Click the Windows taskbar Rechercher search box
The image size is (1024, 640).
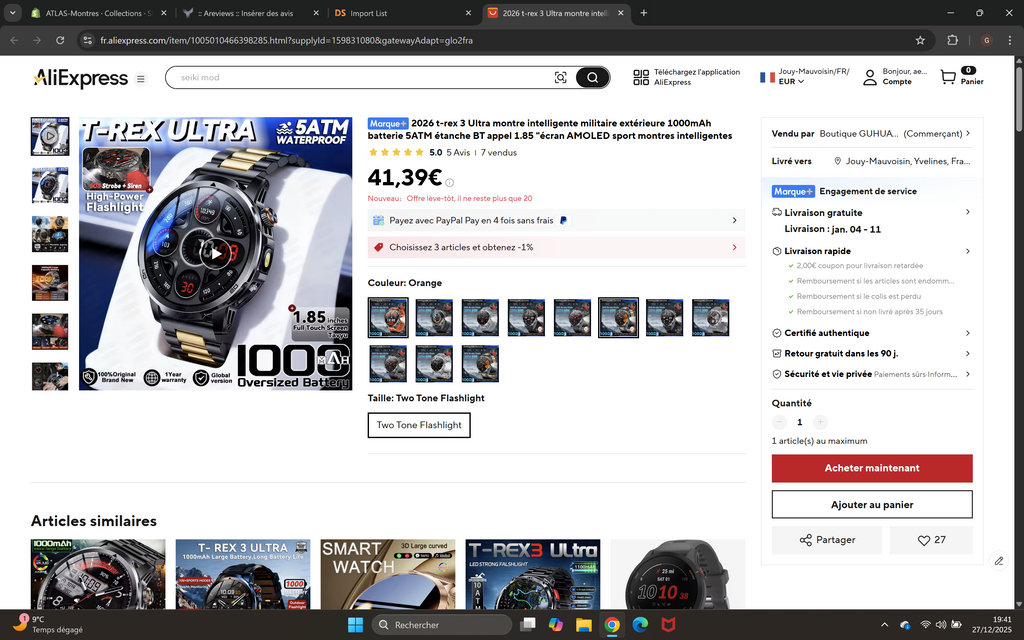coord(441,625)
